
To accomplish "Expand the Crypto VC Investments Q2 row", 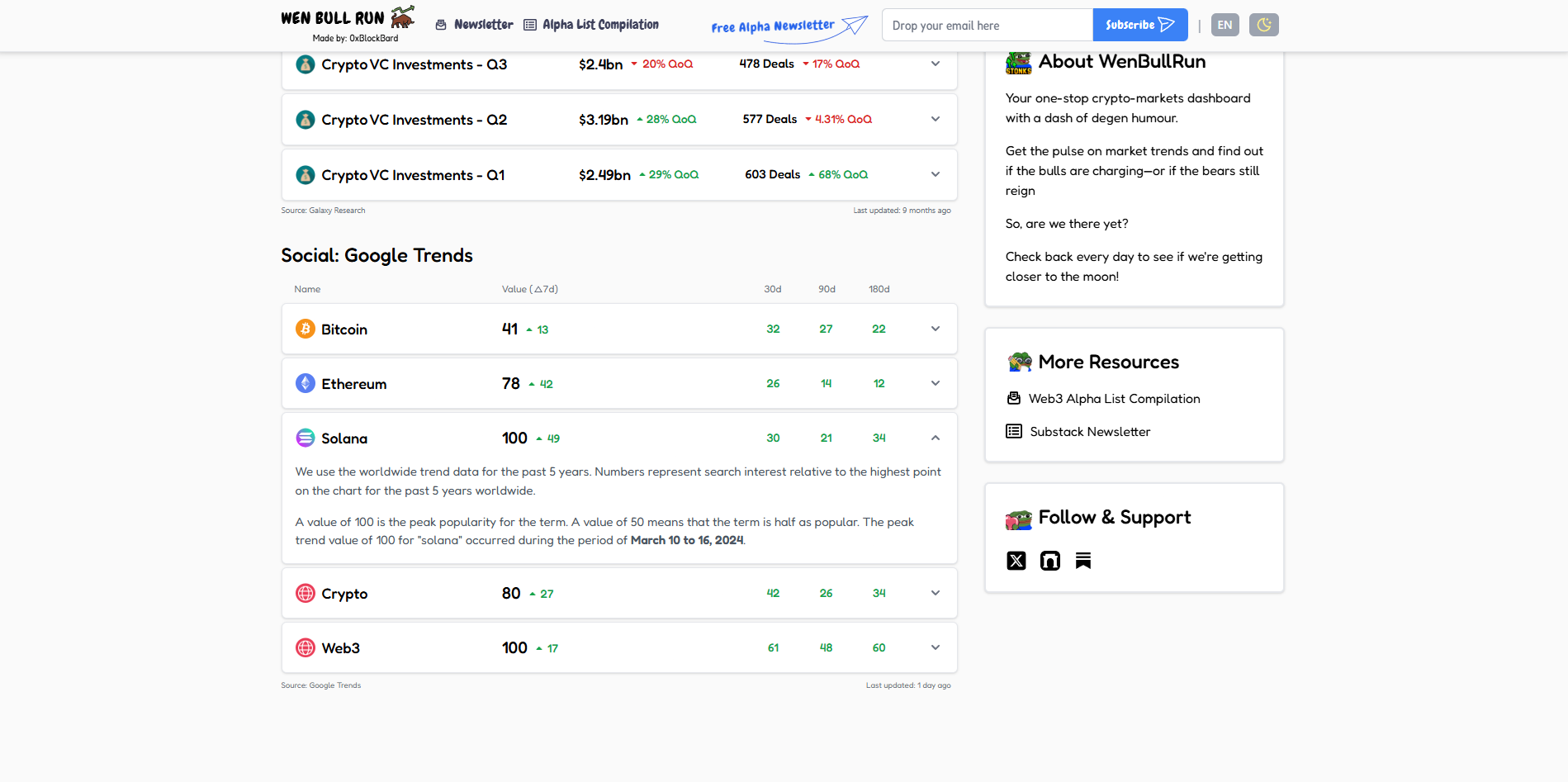I will point(936,119).
